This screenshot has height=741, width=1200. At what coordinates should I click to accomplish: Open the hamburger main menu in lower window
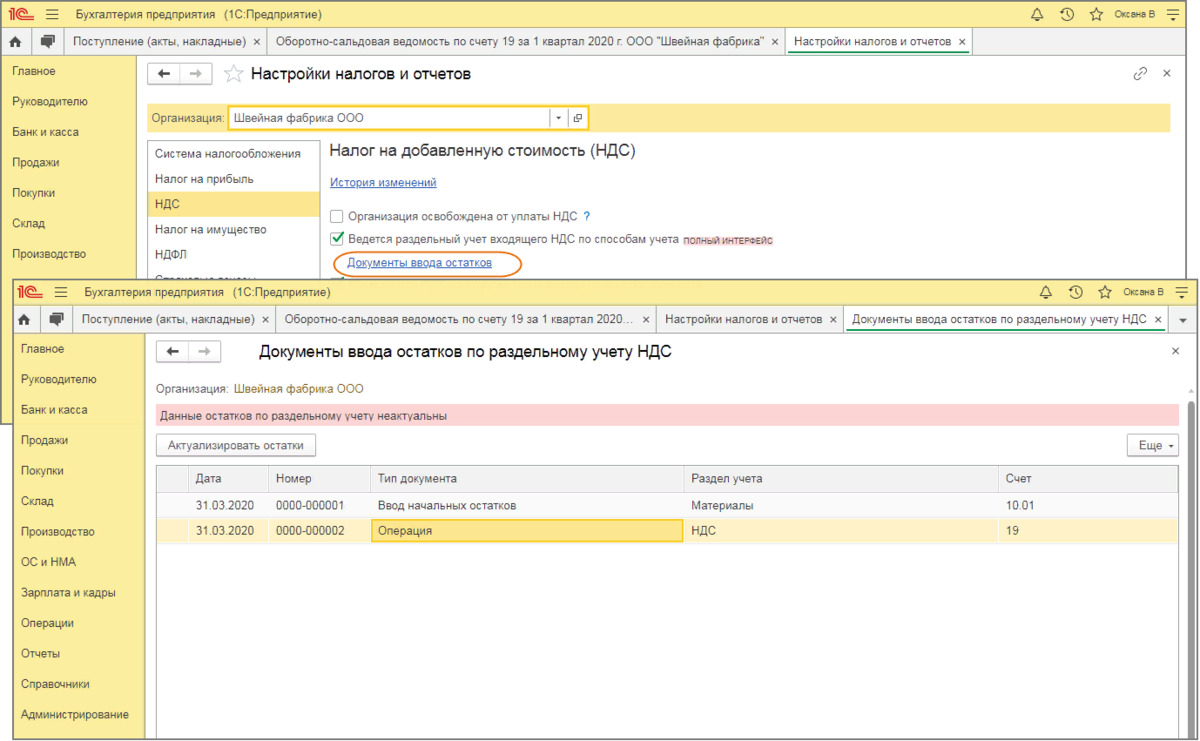point(61,292)
